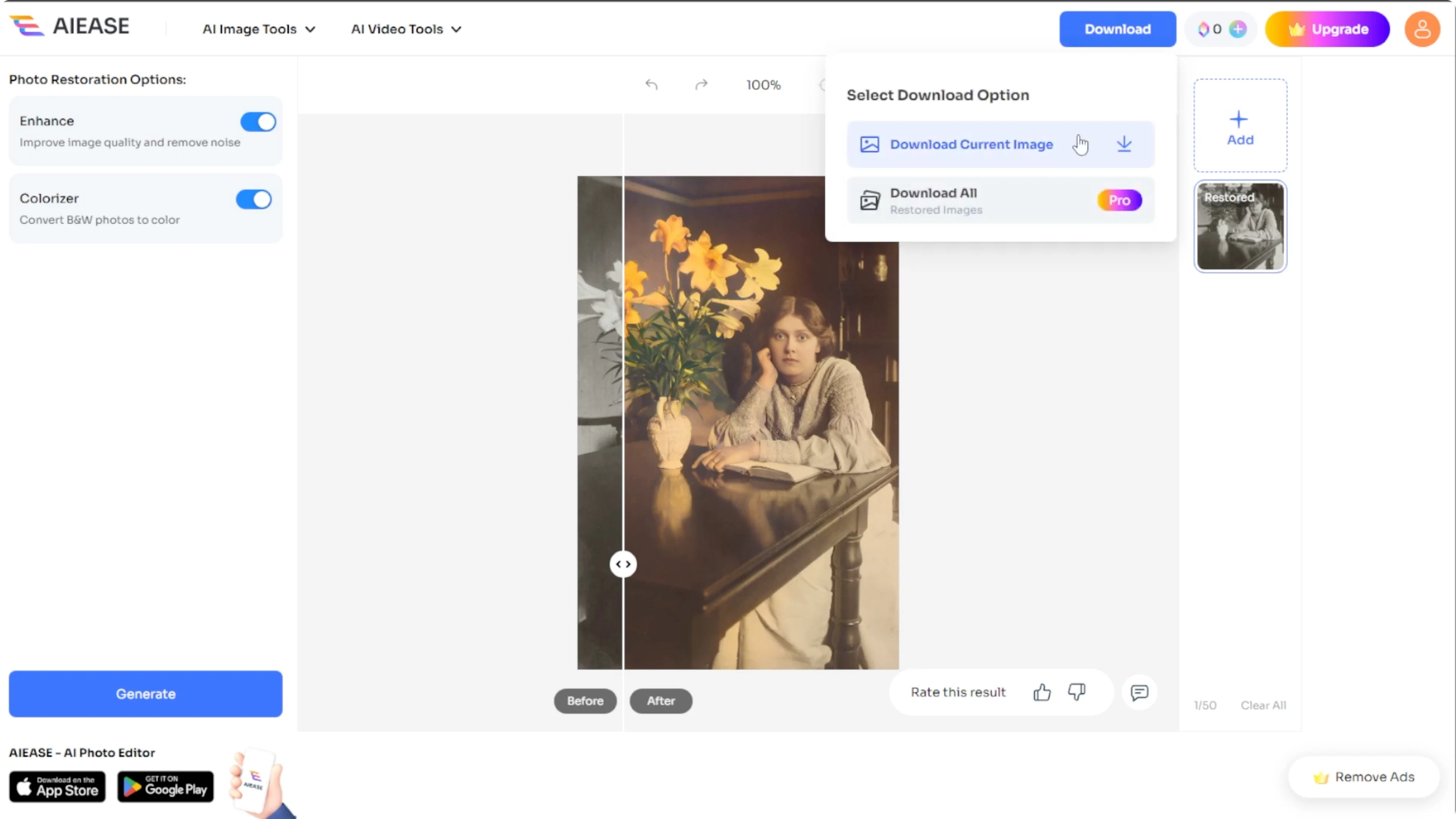The image size is (1456, 819).
Task: Open the feedback comment icon
Action: (1139, 692)
